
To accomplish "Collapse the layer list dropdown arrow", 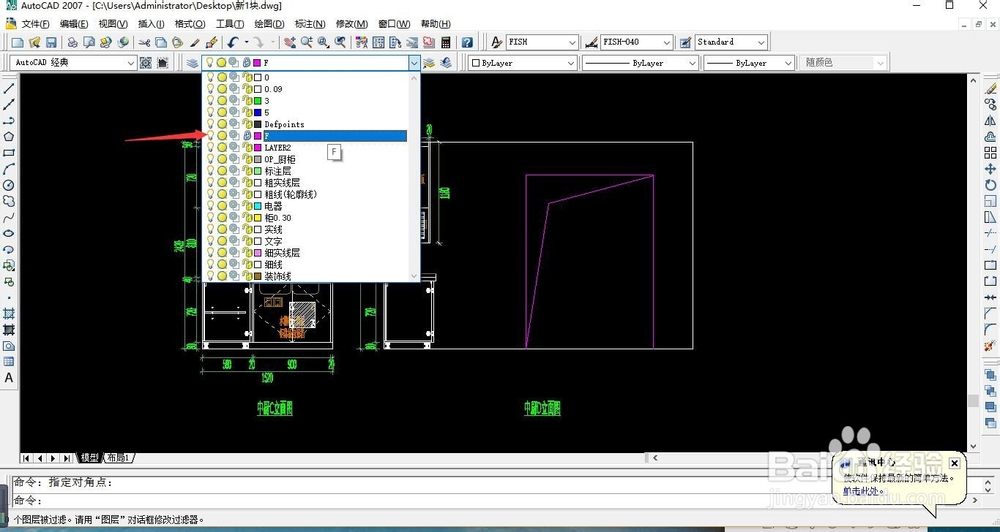I will tap(415, 63).
